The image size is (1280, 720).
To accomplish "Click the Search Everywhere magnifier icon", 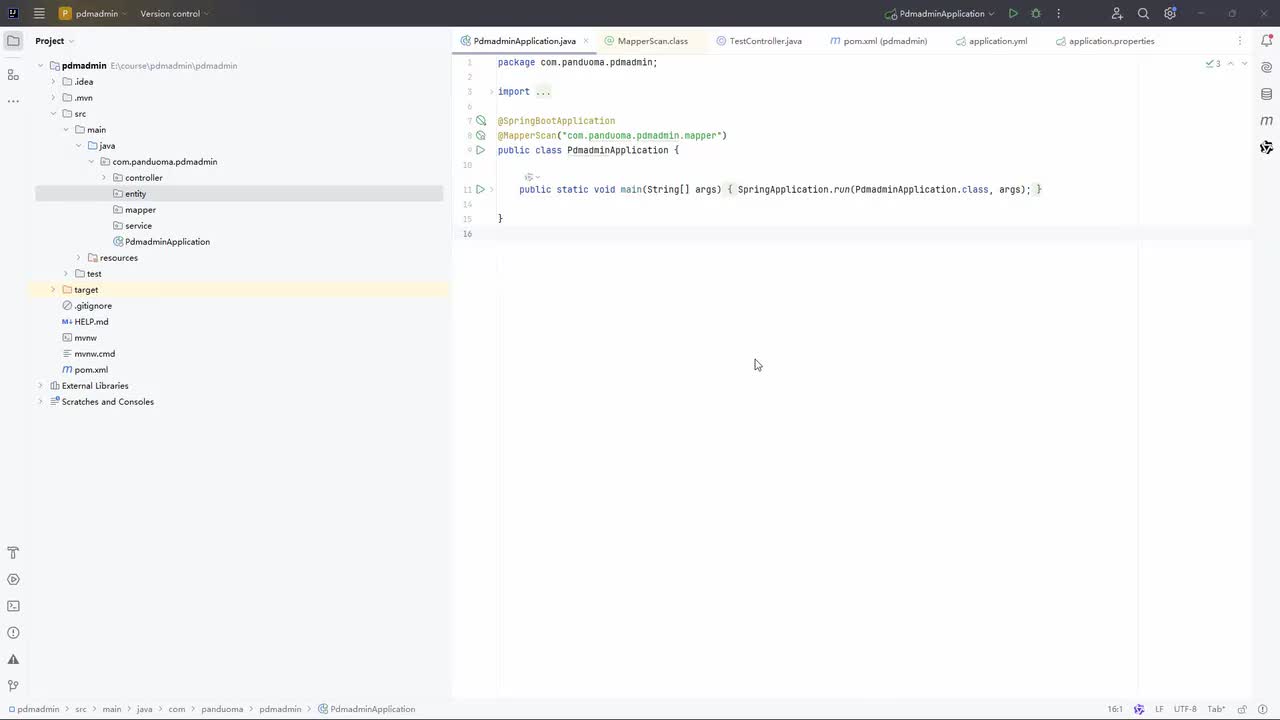I will [x=1143, y=14].
